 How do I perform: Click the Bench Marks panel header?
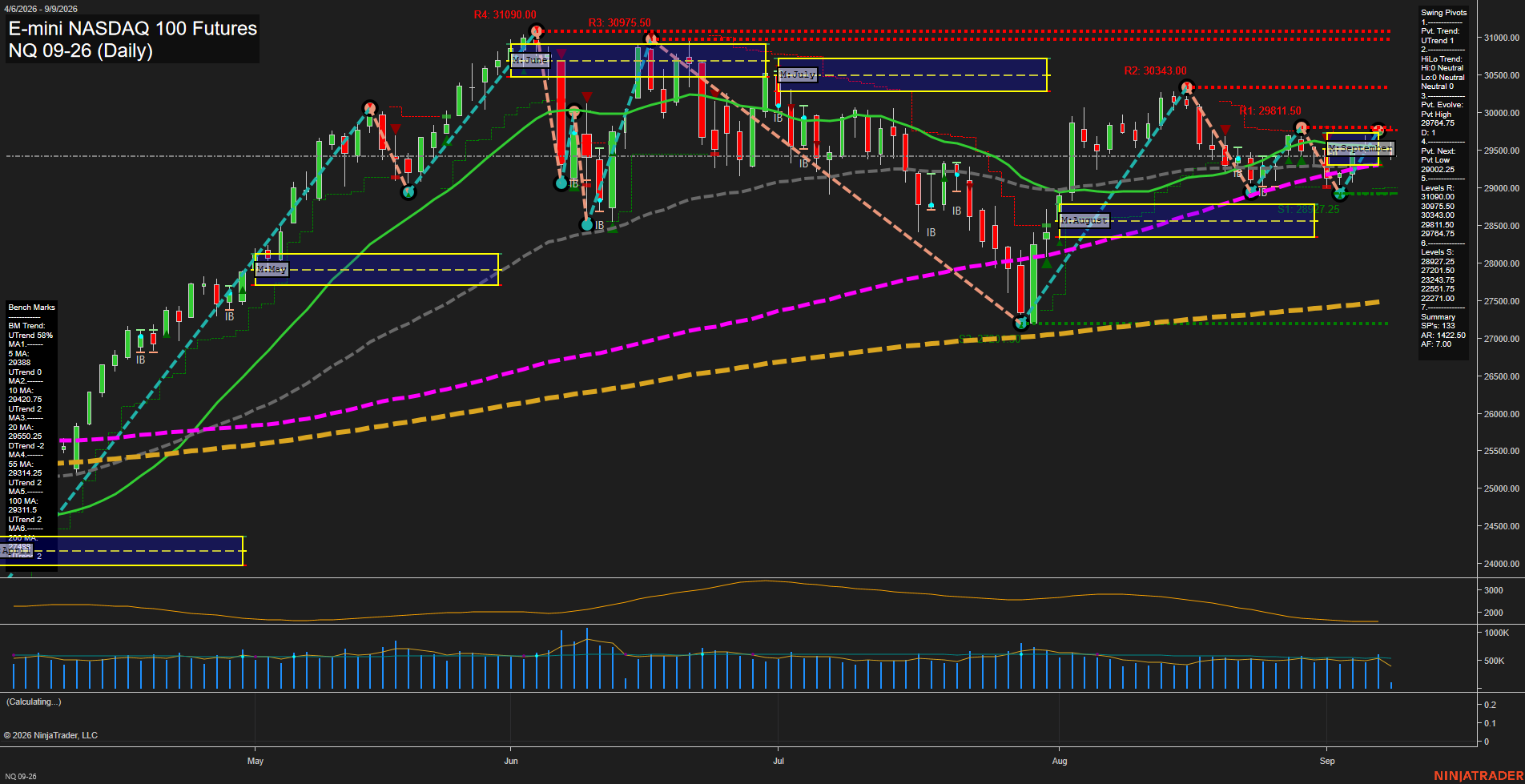[x=32, y=308]
